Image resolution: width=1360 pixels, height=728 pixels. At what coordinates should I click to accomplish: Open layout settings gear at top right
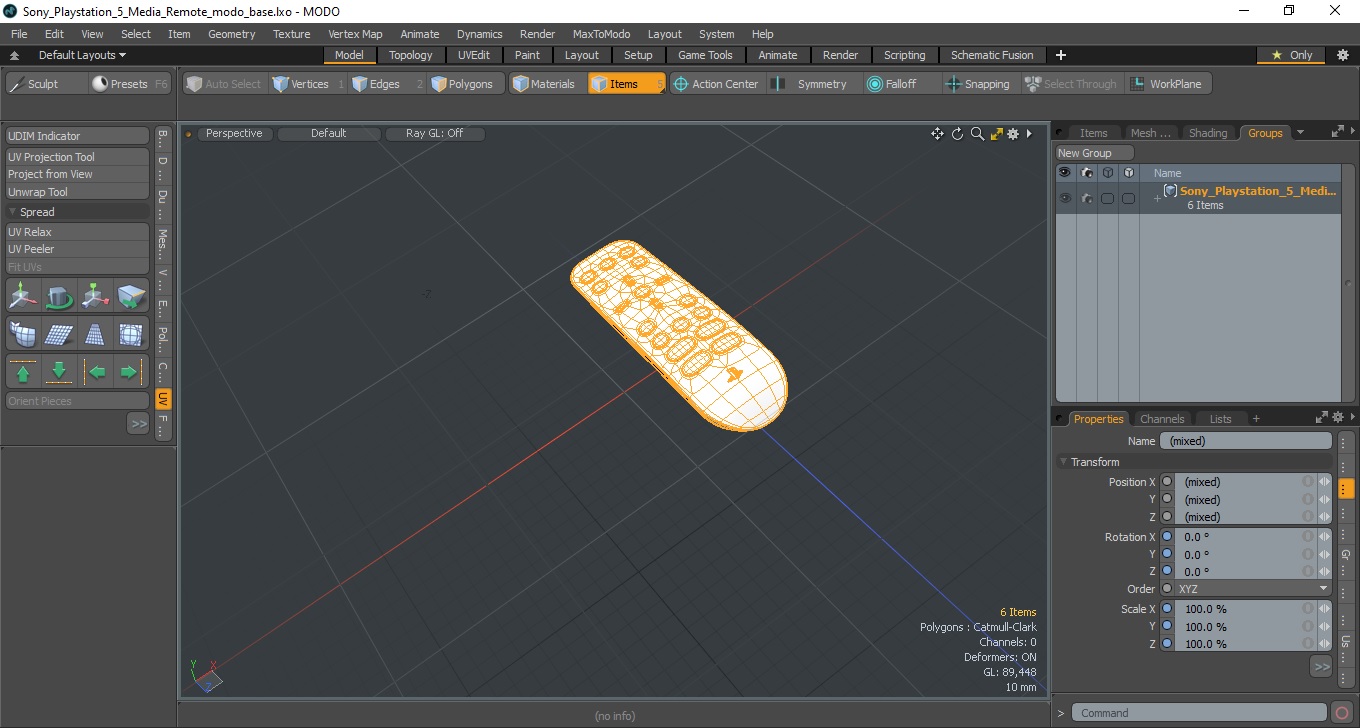[x=1343, y=55]
